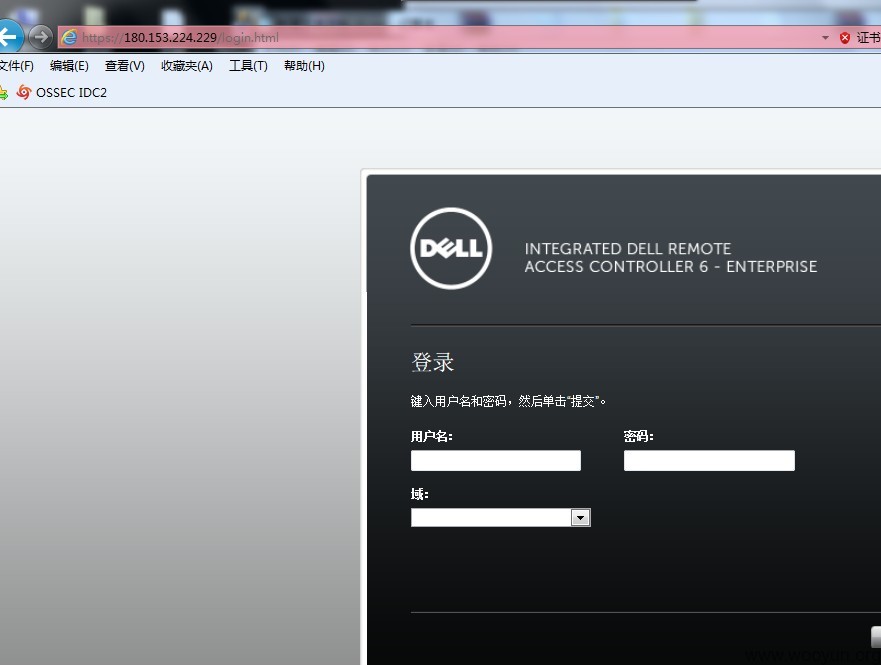Viewport: 881px width, 665px height.
Task: Click the Integrated Dell Remote Access Controller title
Action: pos(670,257)
